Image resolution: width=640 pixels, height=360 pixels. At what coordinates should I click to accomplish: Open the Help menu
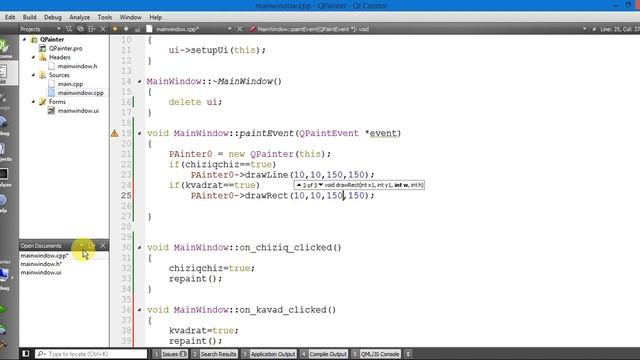(x=156, y=17)
